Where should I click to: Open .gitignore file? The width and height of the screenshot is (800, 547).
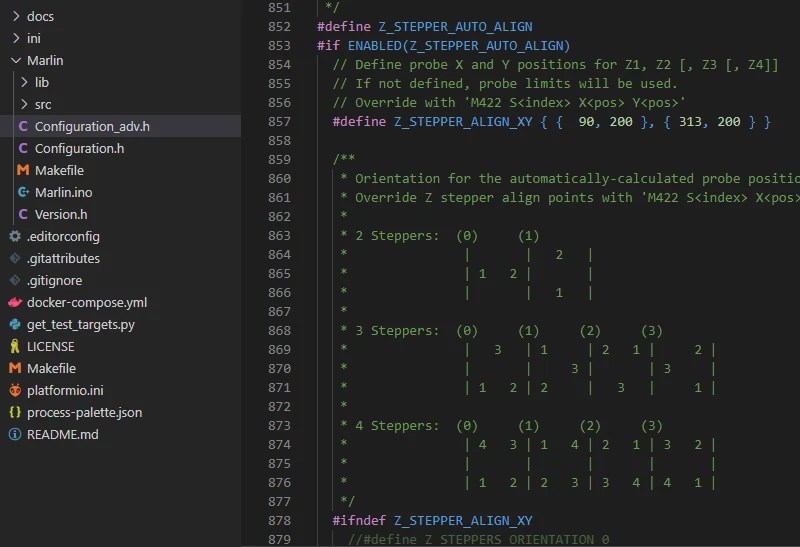click(x=55, y=280)
